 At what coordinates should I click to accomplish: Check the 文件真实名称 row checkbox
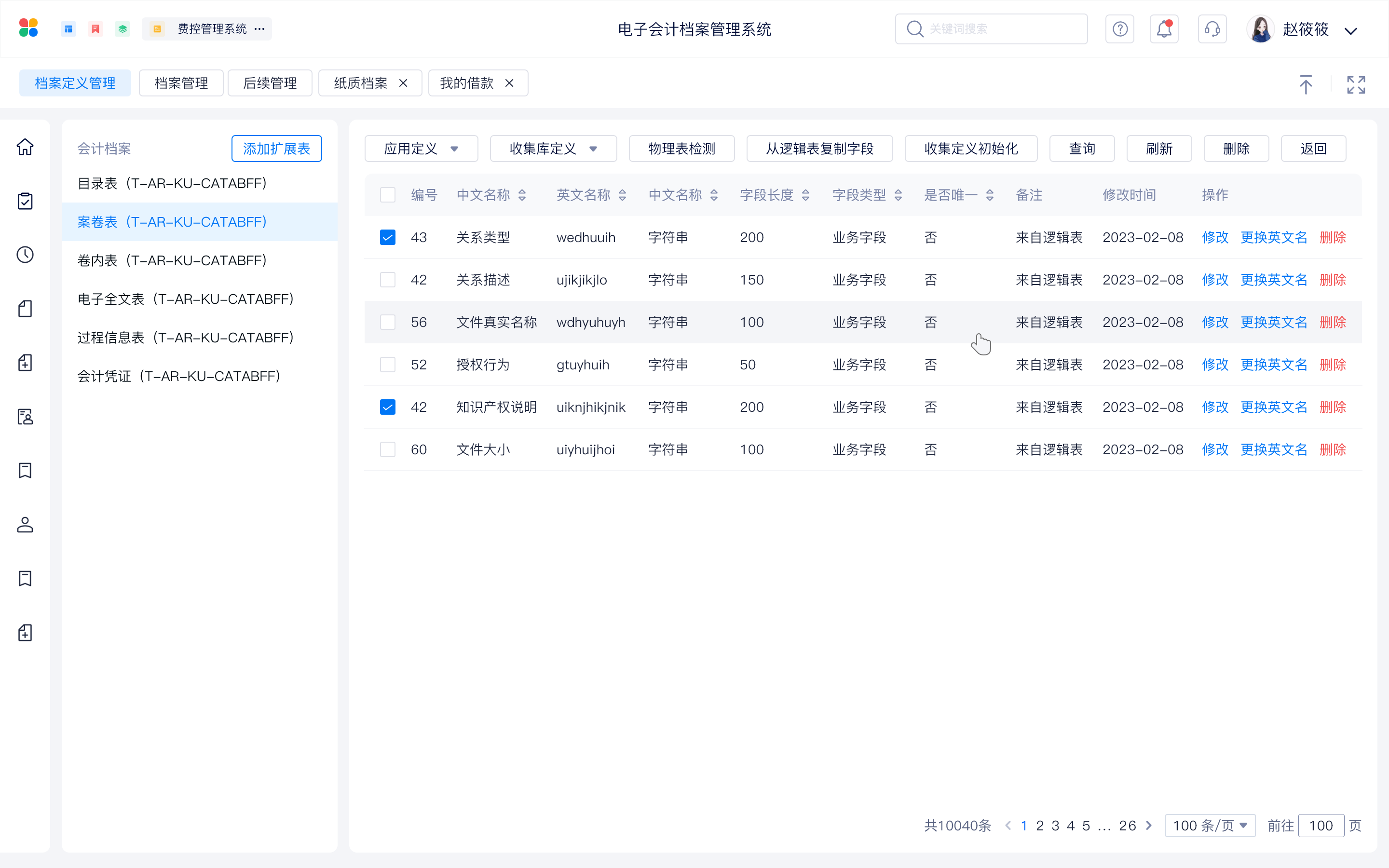coord(388,323)
